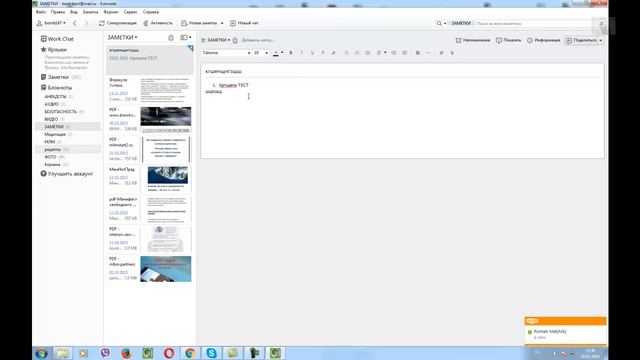Expand the Новая заметка dropdown arrow
Image resolution: width=640 pixels, height=360 pixels.
tap(222, 23)
